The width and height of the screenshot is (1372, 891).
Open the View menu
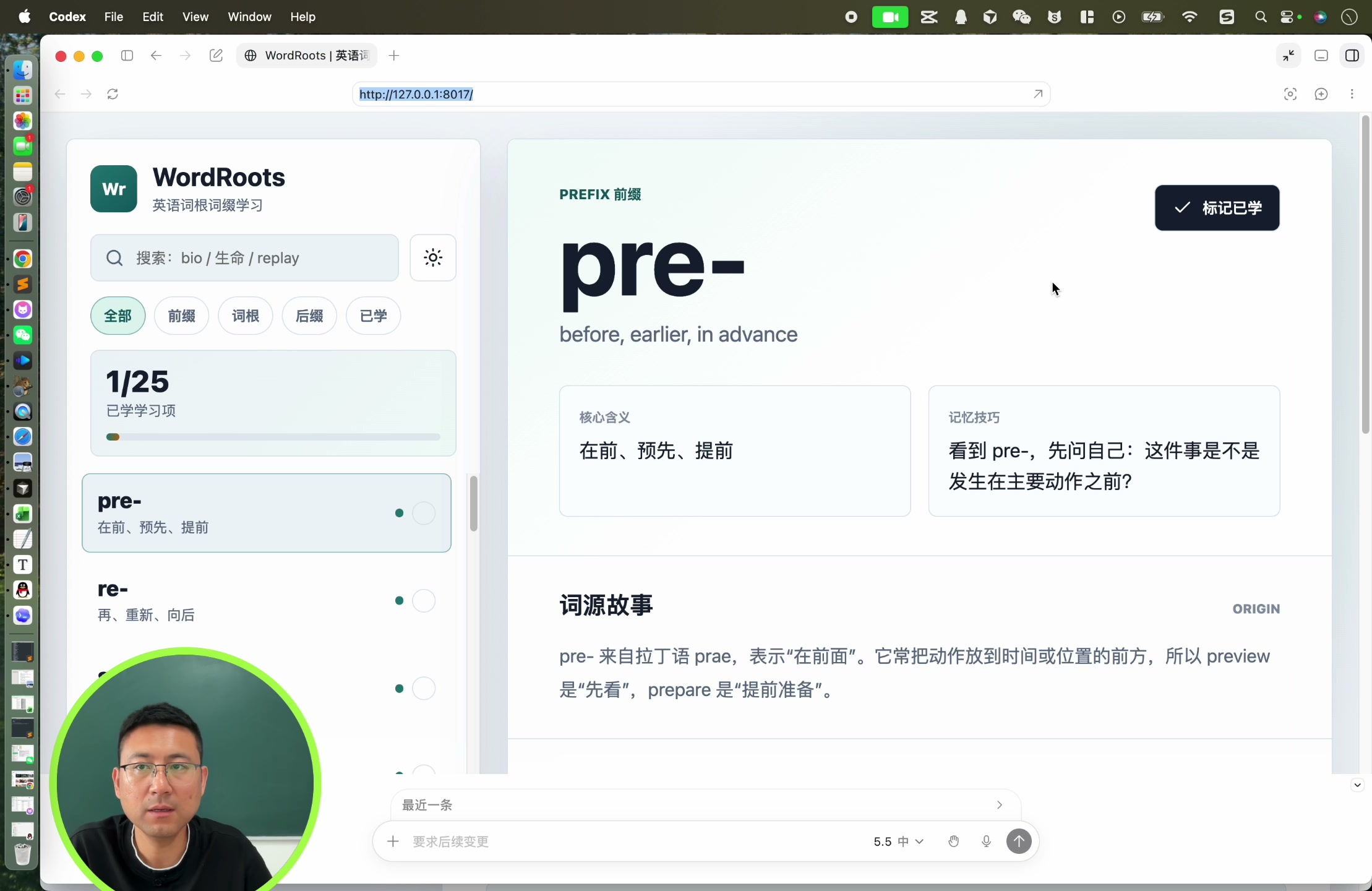coord(195,17)
